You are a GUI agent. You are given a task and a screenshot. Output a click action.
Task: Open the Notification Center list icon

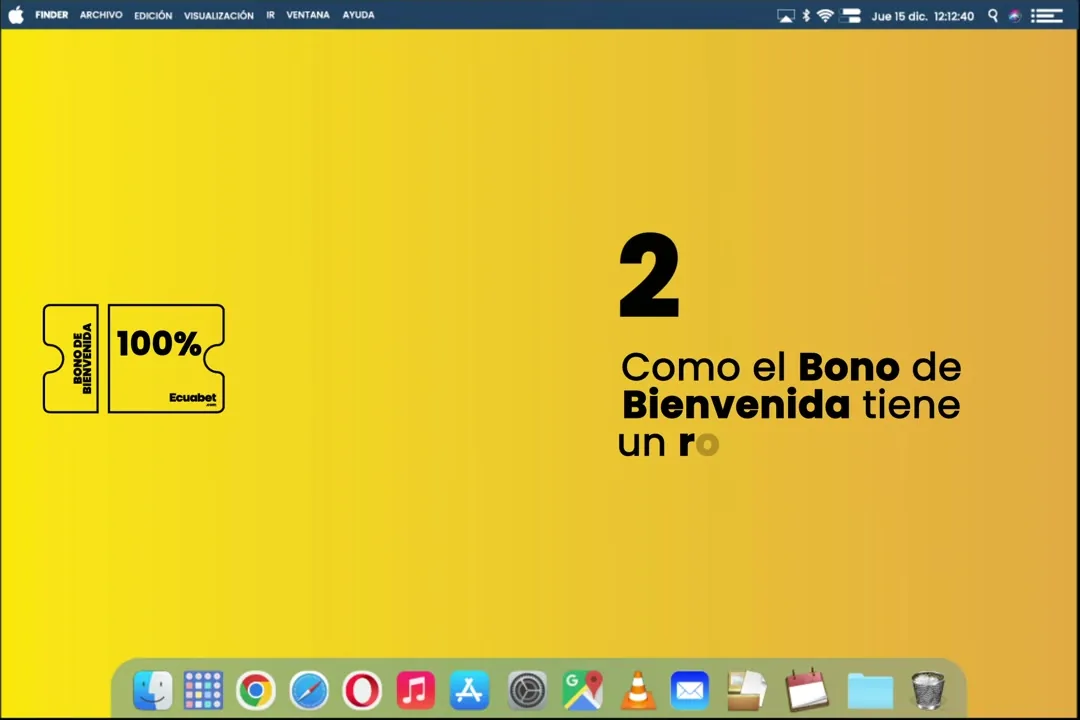click(x=1046, y=15)
